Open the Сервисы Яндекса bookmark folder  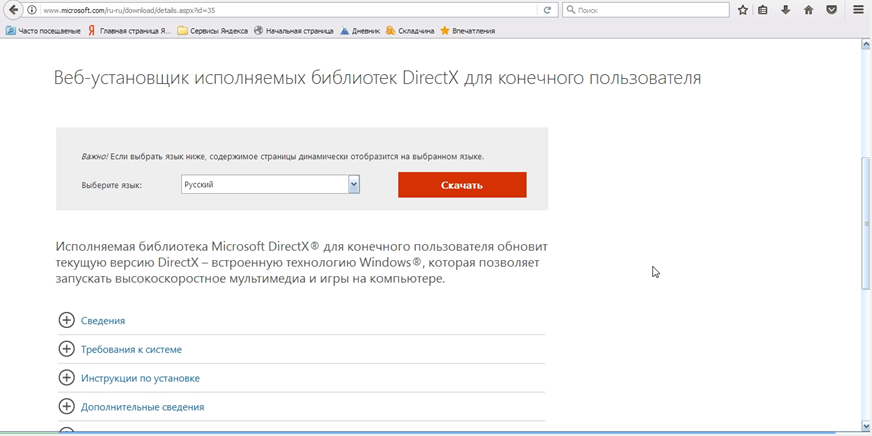point(213,31)
